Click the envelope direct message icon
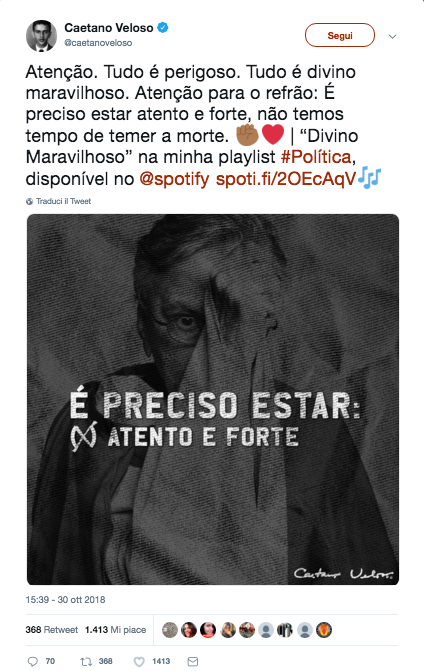The image size is (424, 671). pyautogui.click(x=193, y=661)
